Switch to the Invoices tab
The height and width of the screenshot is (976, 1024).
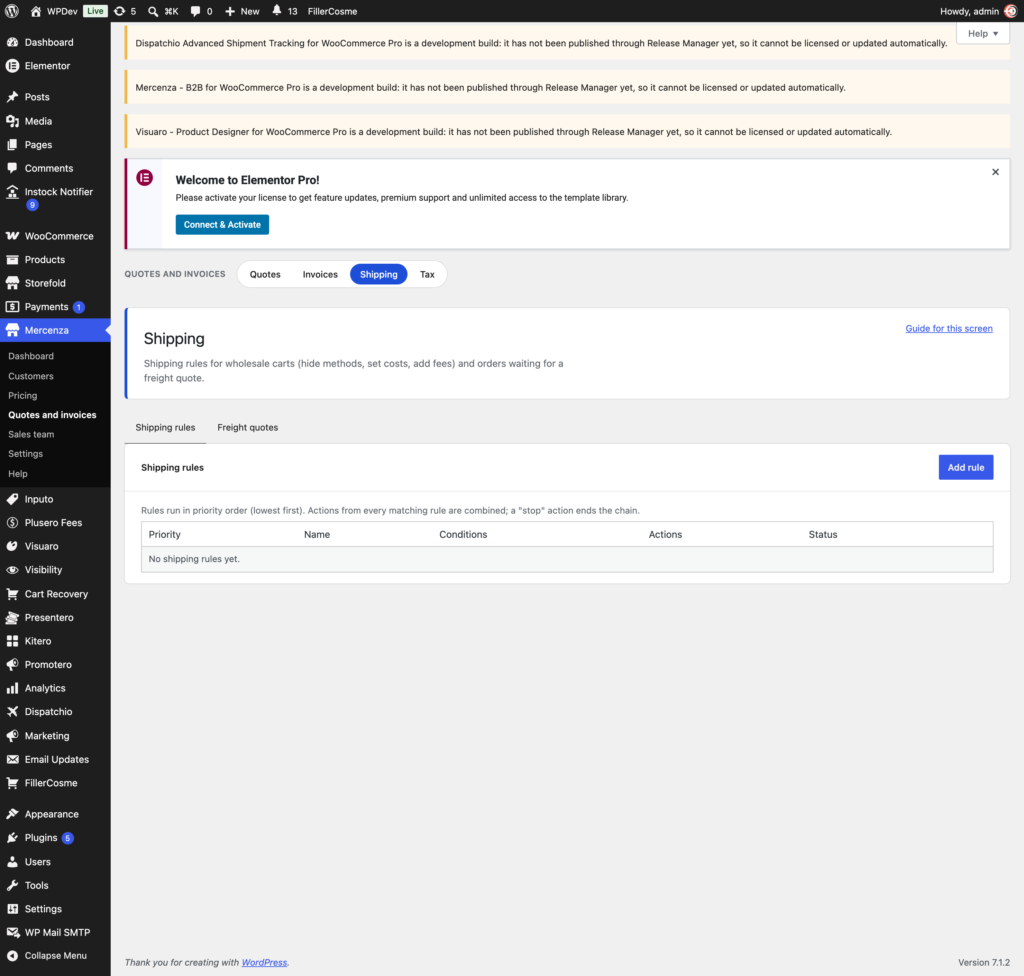(320, 274)
